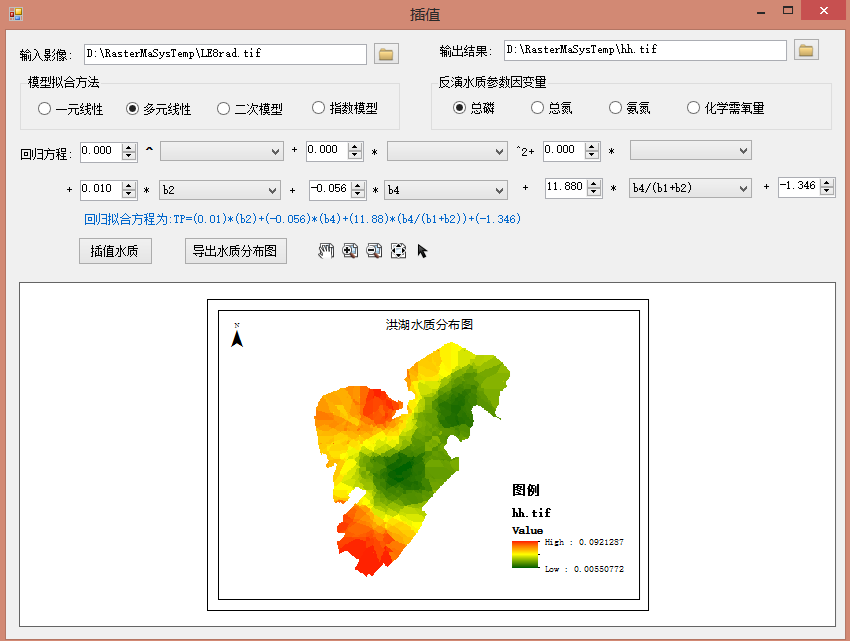Decrease the -1.346 constant spinner
850x641 pixels.
click(x=827, y=191)
